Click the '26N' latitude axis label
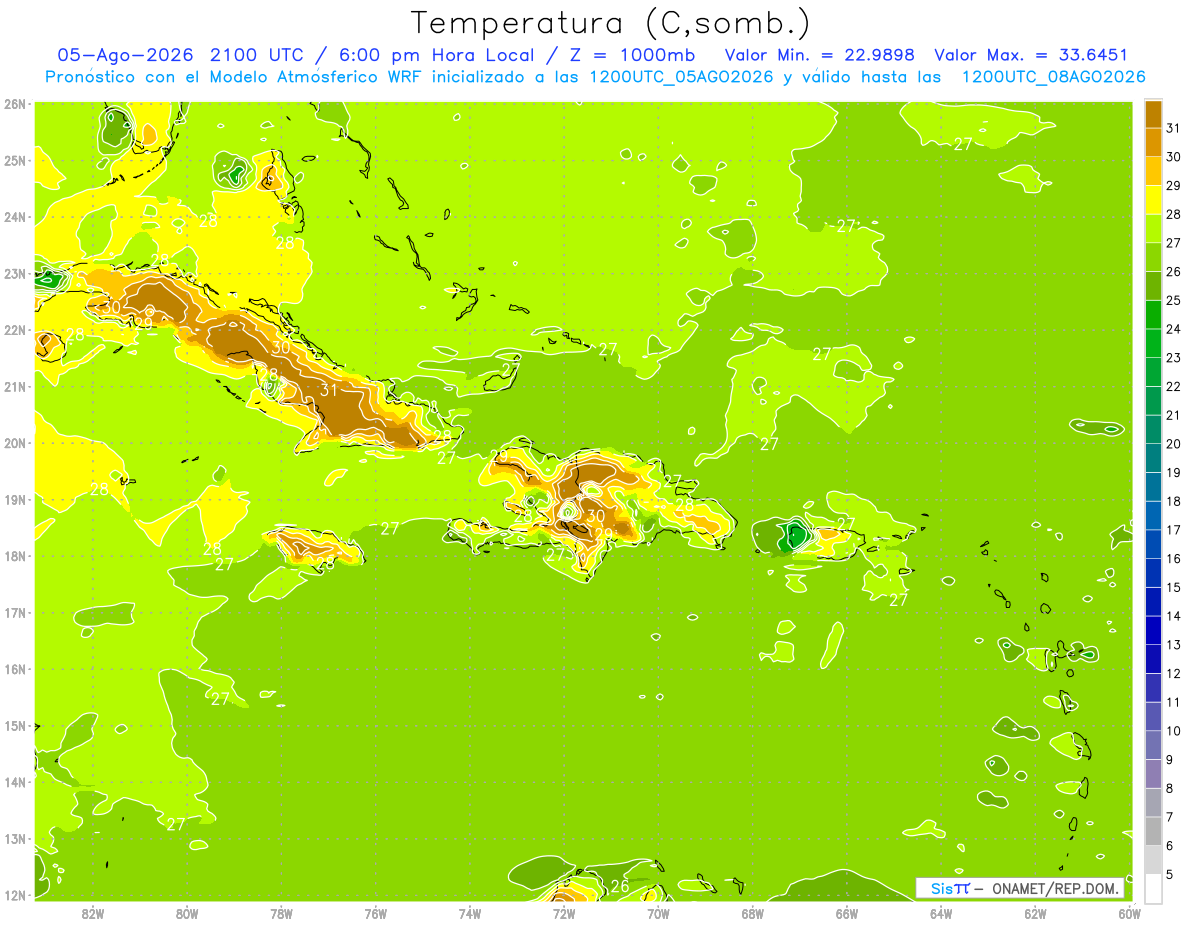Viewport: 1200px width, 927px height. point(15,104)
